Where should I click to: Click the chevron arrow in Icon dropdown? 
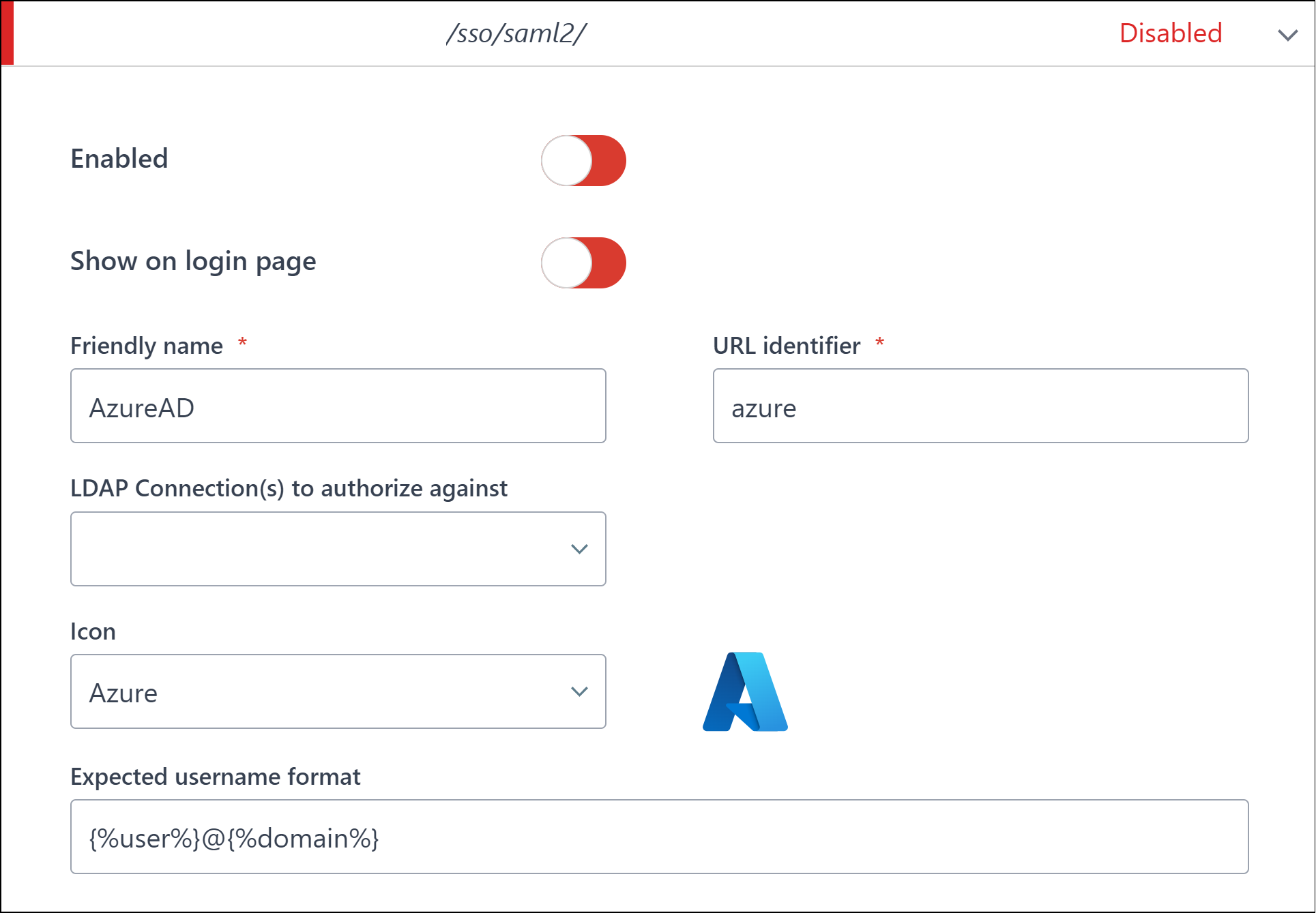tap(579, 691)
